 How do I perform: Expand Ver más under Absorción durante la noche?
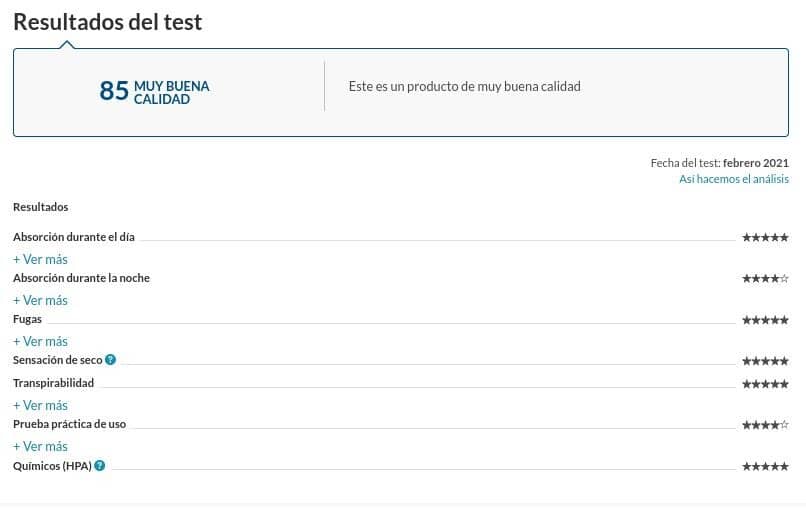point(40,301)
